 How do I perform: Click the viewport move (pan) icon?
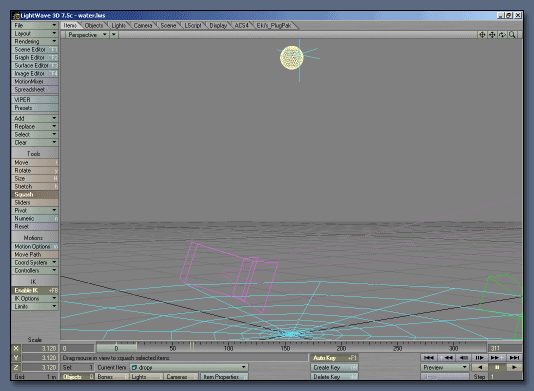[x=492, y=35]
